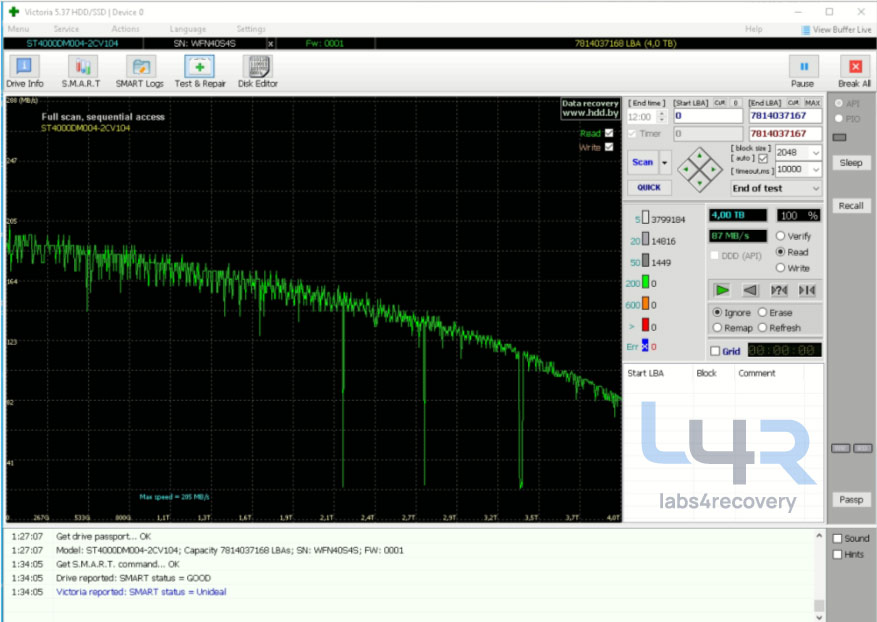Select the Ignore error action
Viewport: 877px width, 622px height.
point(717,313)
